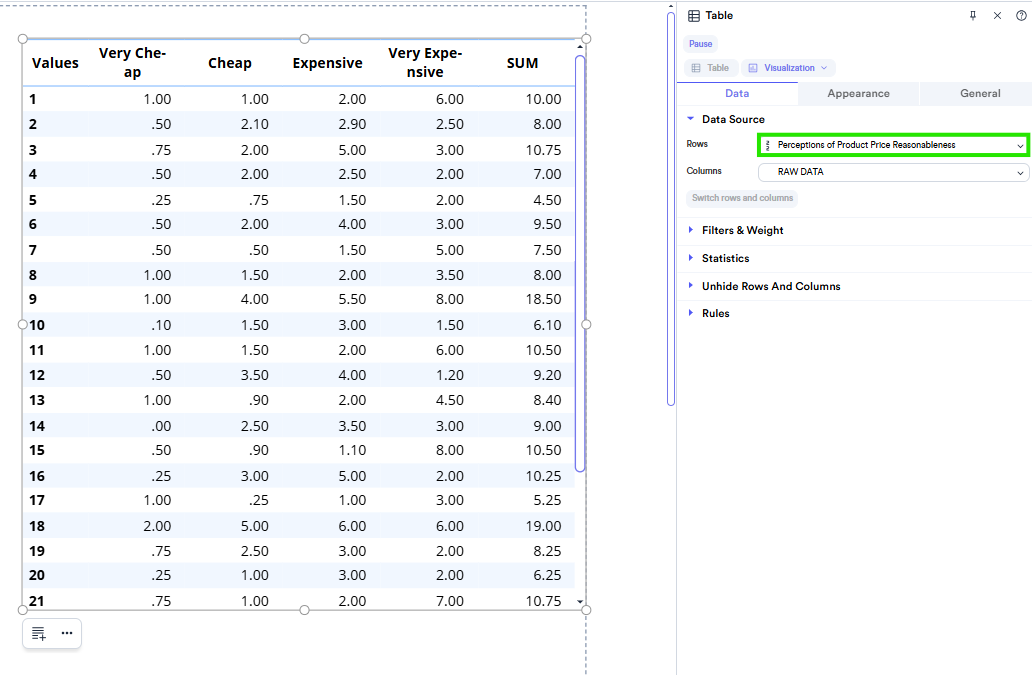The image size is (1032, 675).
Task: Open the Perceptions of Product Price Reasonableness dropdown
Action: (892, 145)
